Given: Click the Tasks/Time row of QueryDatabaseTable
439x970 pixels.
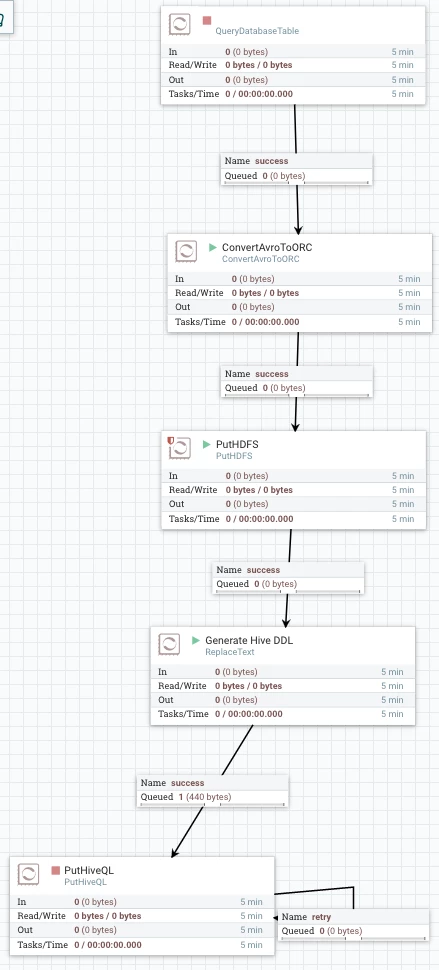Looking at the screenshot, I should (293, 94).
